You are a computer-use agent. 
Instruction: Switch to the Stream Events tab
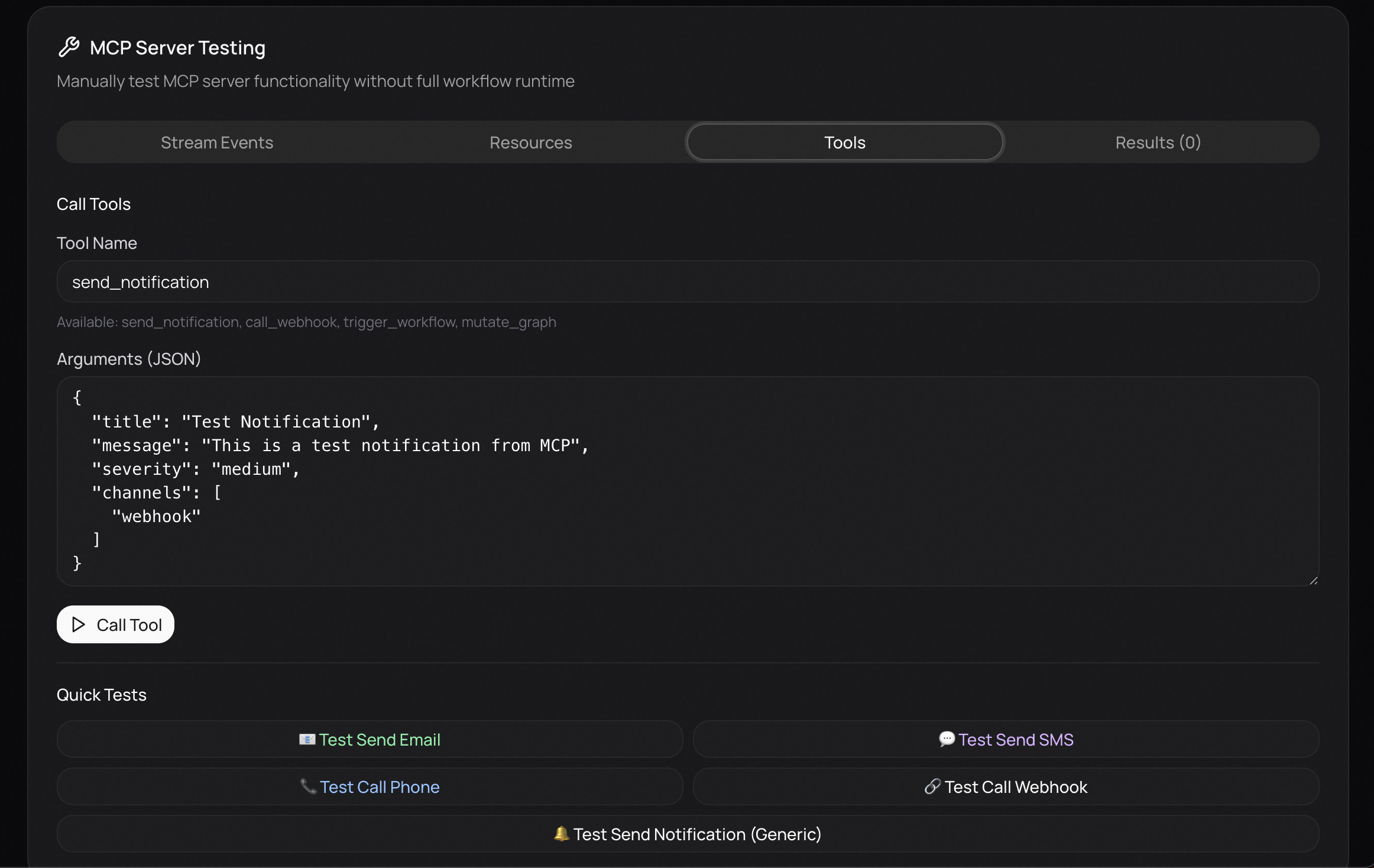tap(217, 142)
